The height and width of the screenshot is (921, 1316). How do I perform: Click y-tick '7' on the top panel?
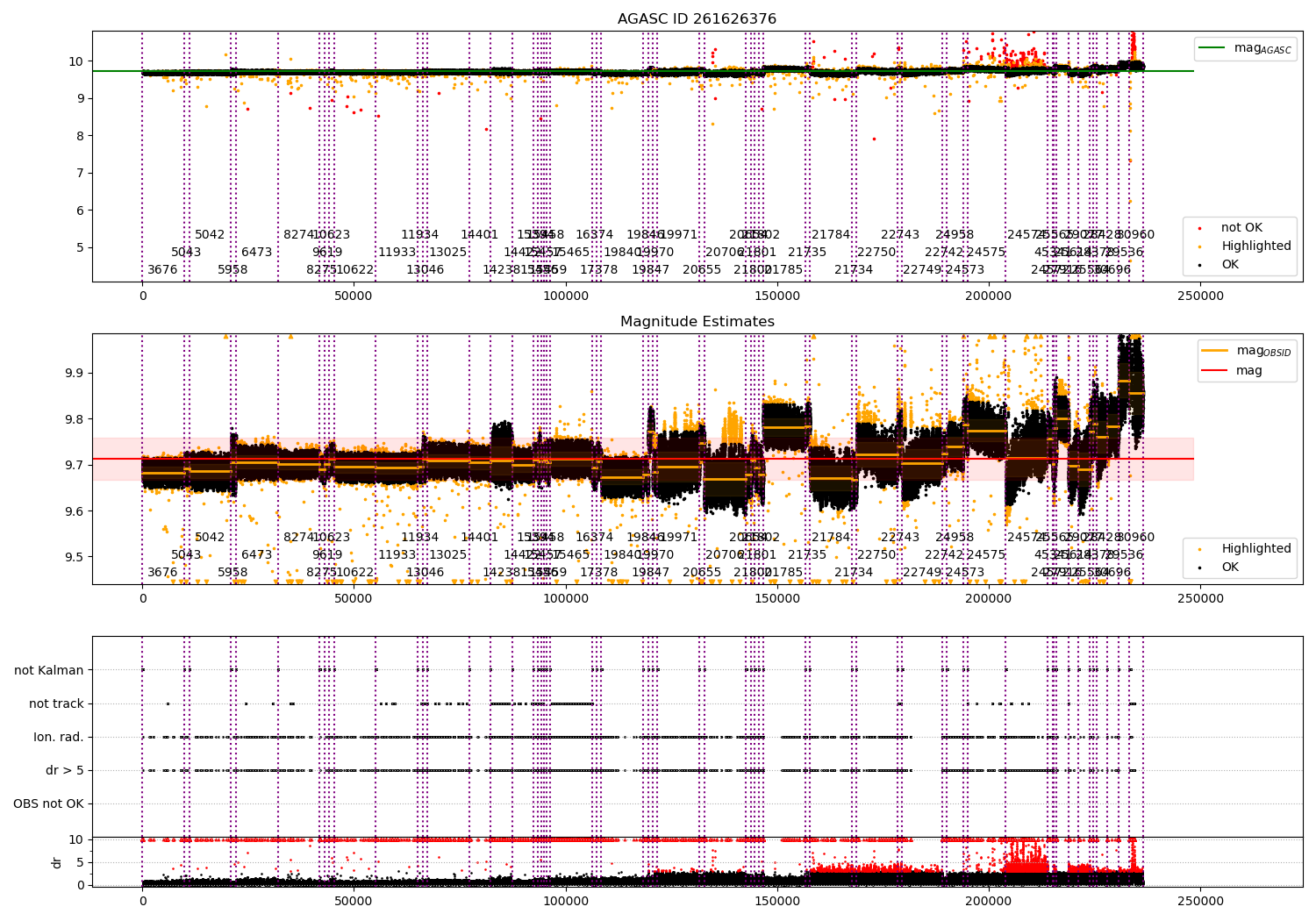coord(81,173)
